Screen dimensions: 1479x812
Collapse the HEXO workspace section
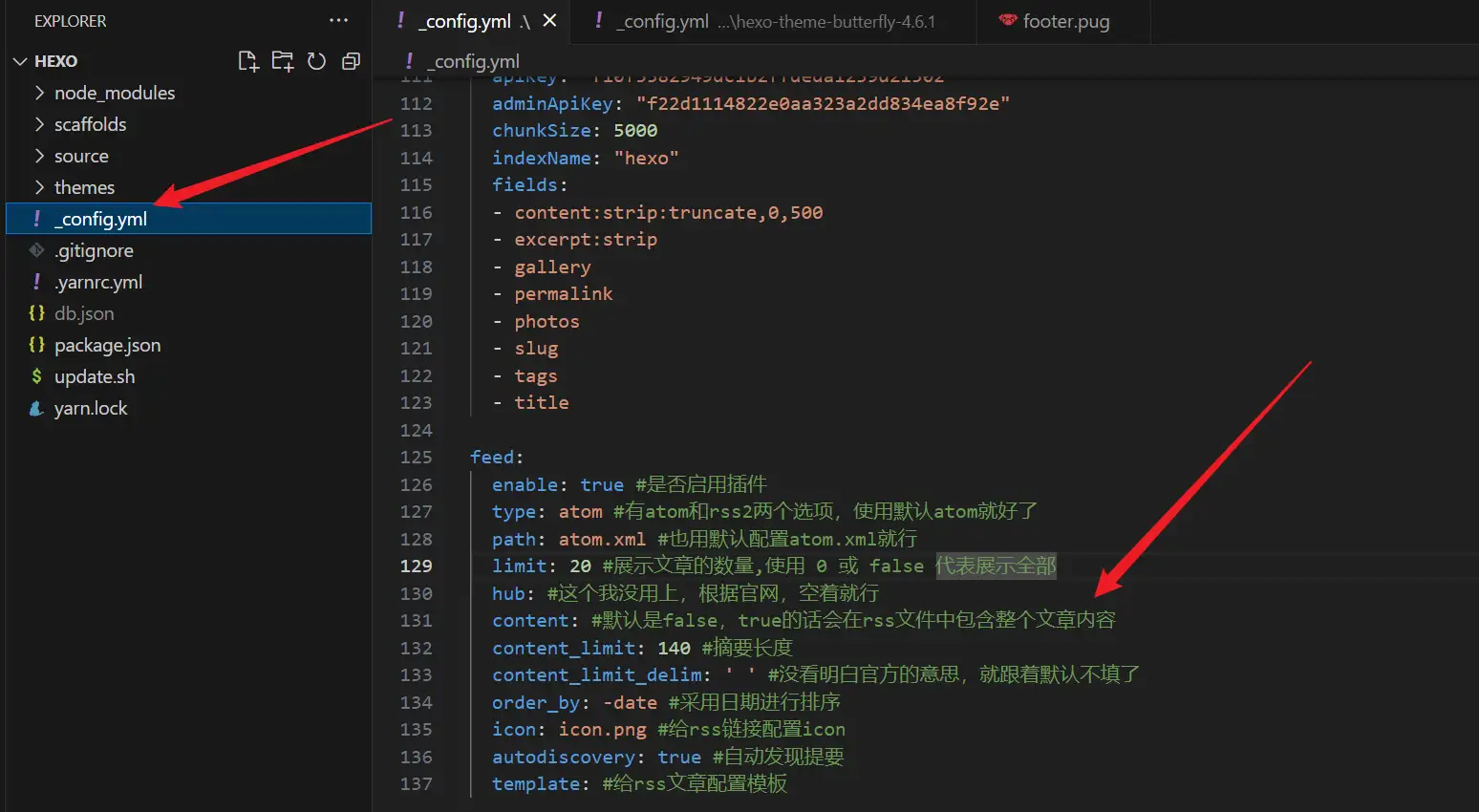20,61
